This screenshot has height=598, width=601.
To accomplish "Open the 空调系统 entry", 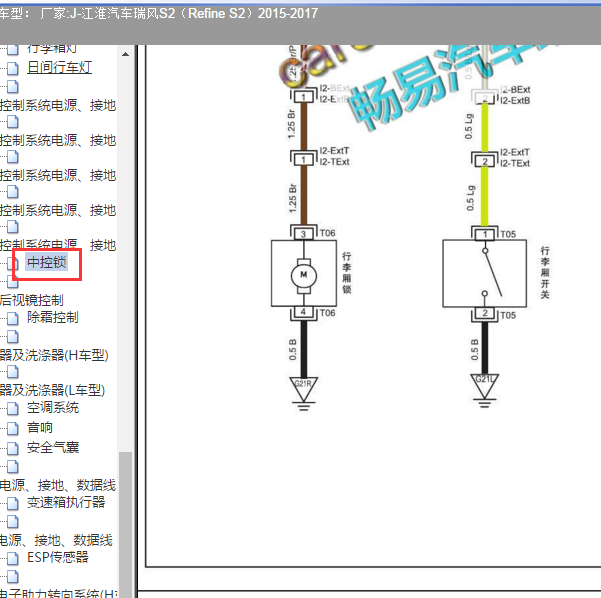I will (x=53, y=407).
